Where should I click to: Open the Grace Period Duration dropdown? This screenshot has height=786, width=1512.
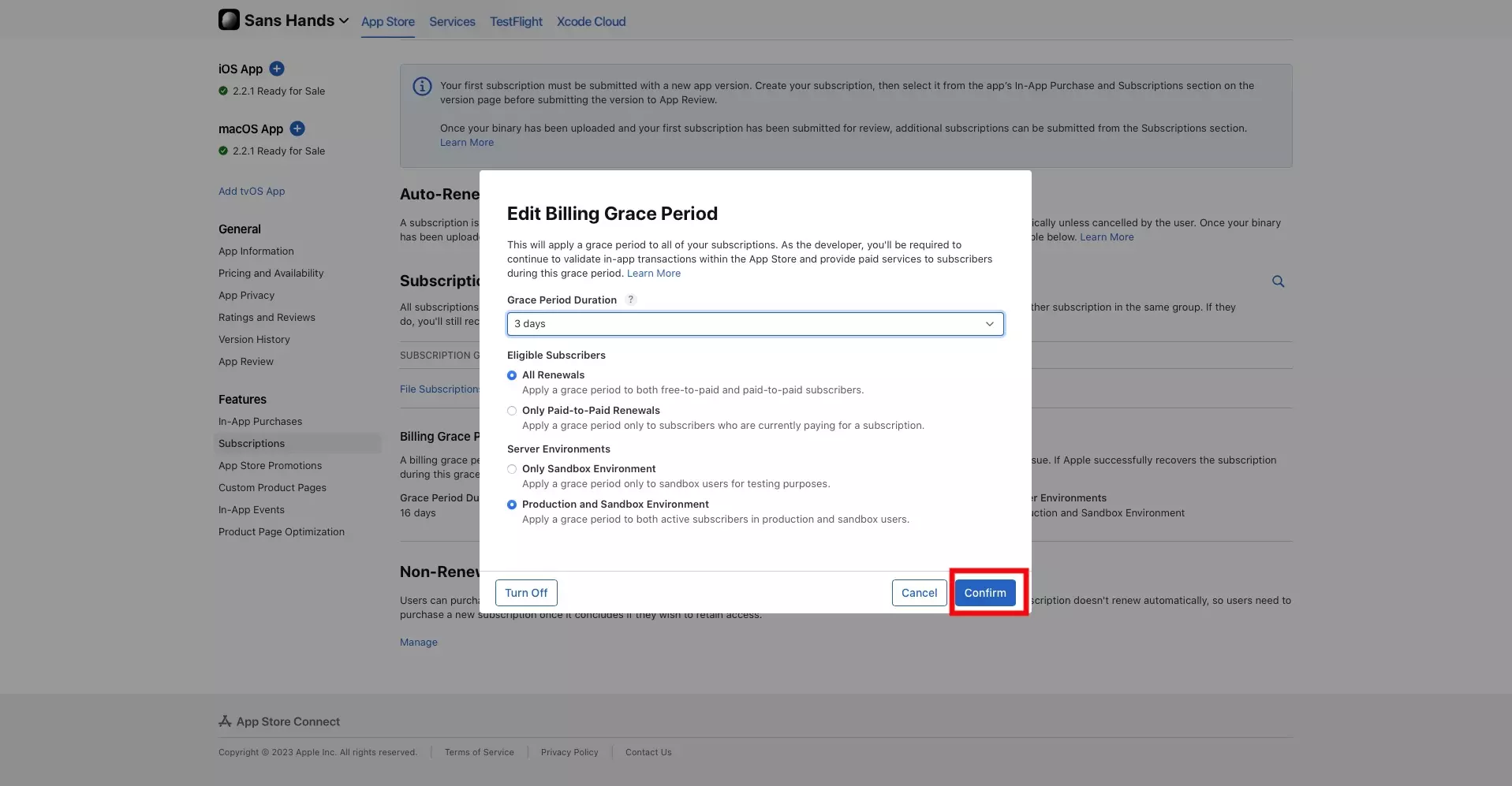[x=755, y=324]
